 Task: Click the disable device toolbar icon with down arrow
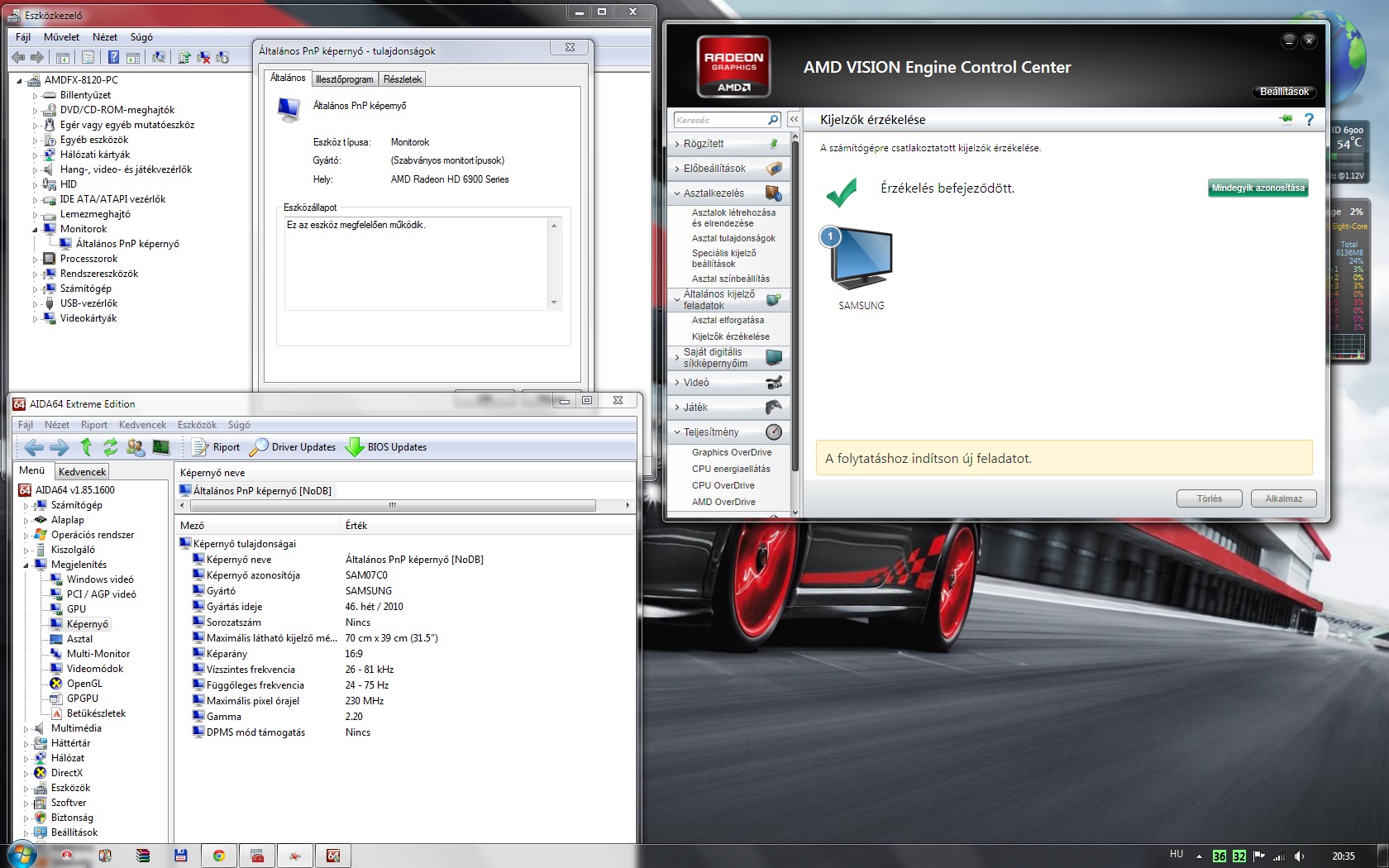tap(222, 58)
